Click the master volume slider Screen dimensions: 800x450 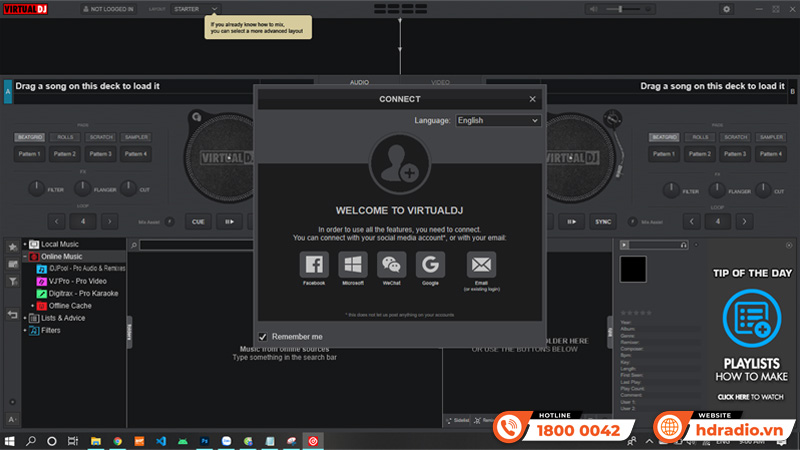[622, 9]
